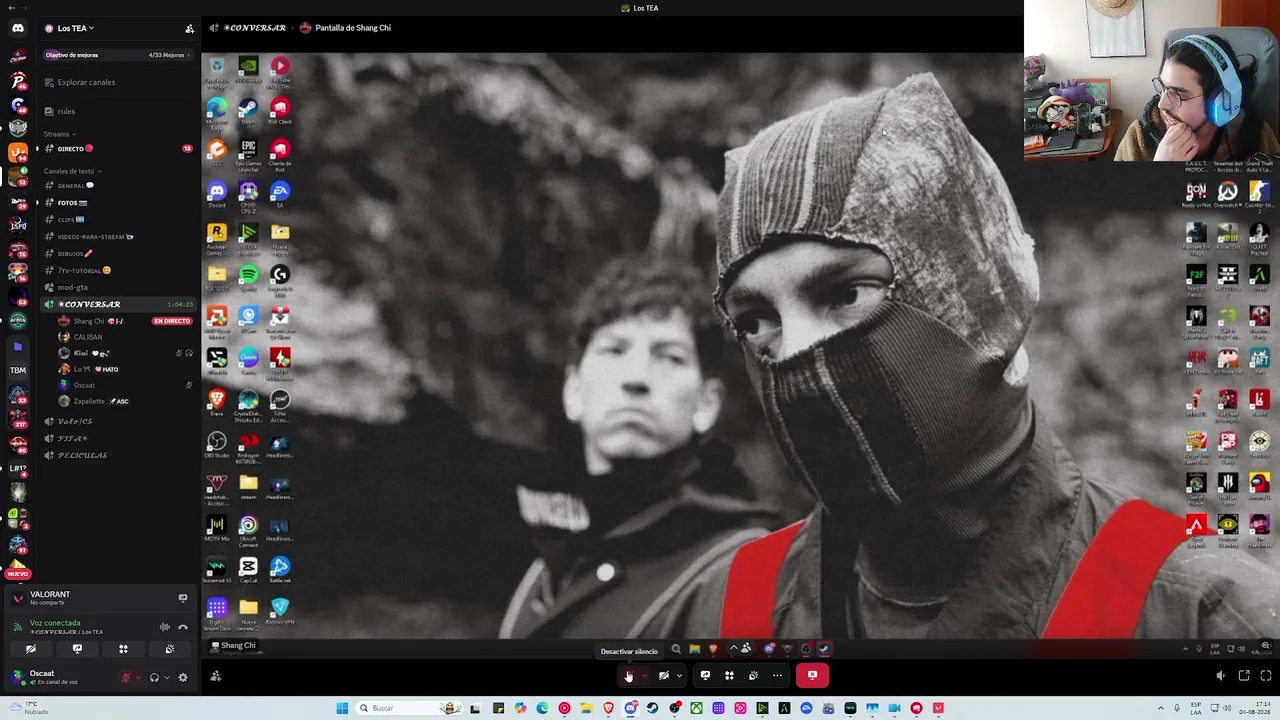Click the Buscar search box on the taskbar

pos(408,708)
